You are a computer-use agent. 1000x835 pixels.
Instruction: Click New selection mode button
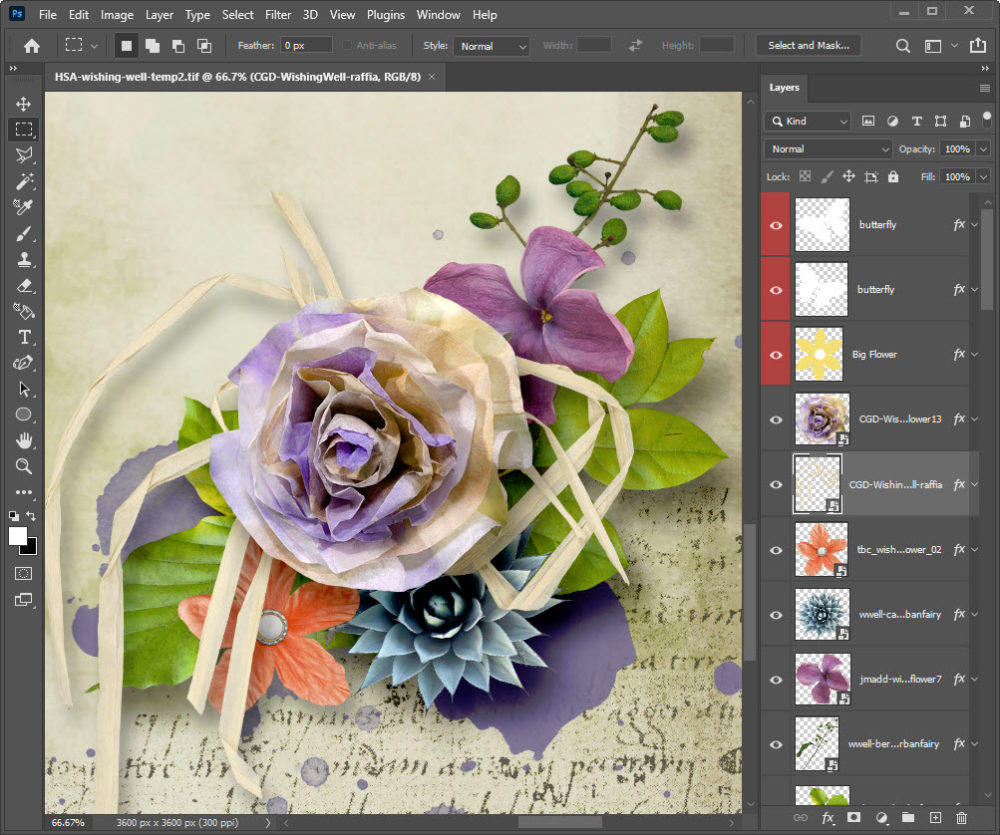click(126, 46)
